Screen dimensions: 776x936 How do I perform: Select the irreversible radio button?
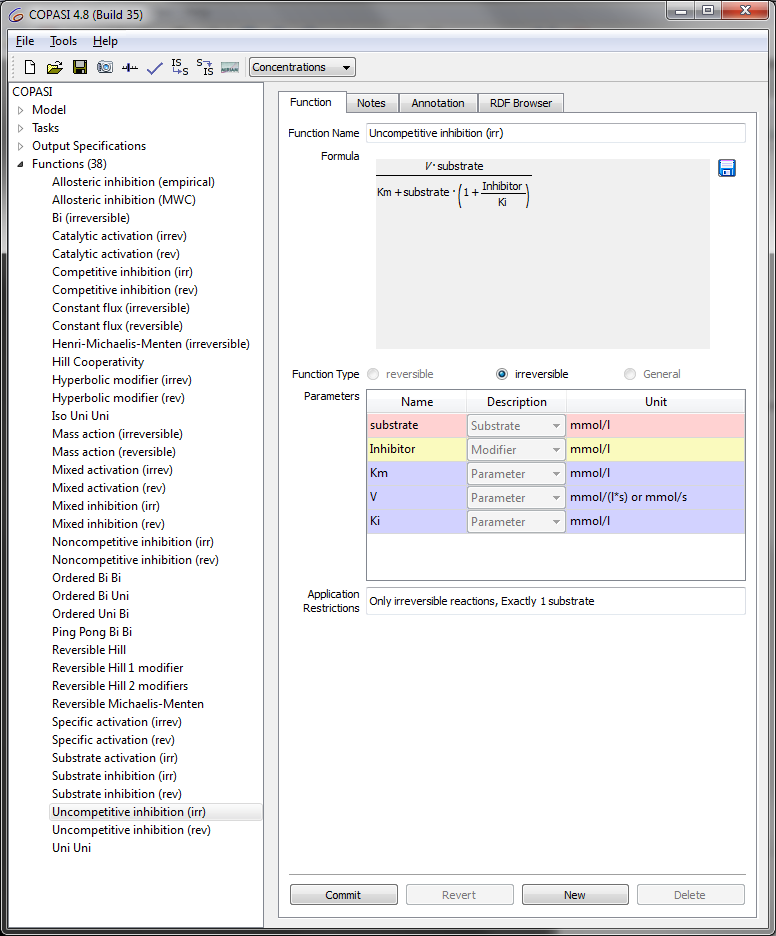pos(502,374)
